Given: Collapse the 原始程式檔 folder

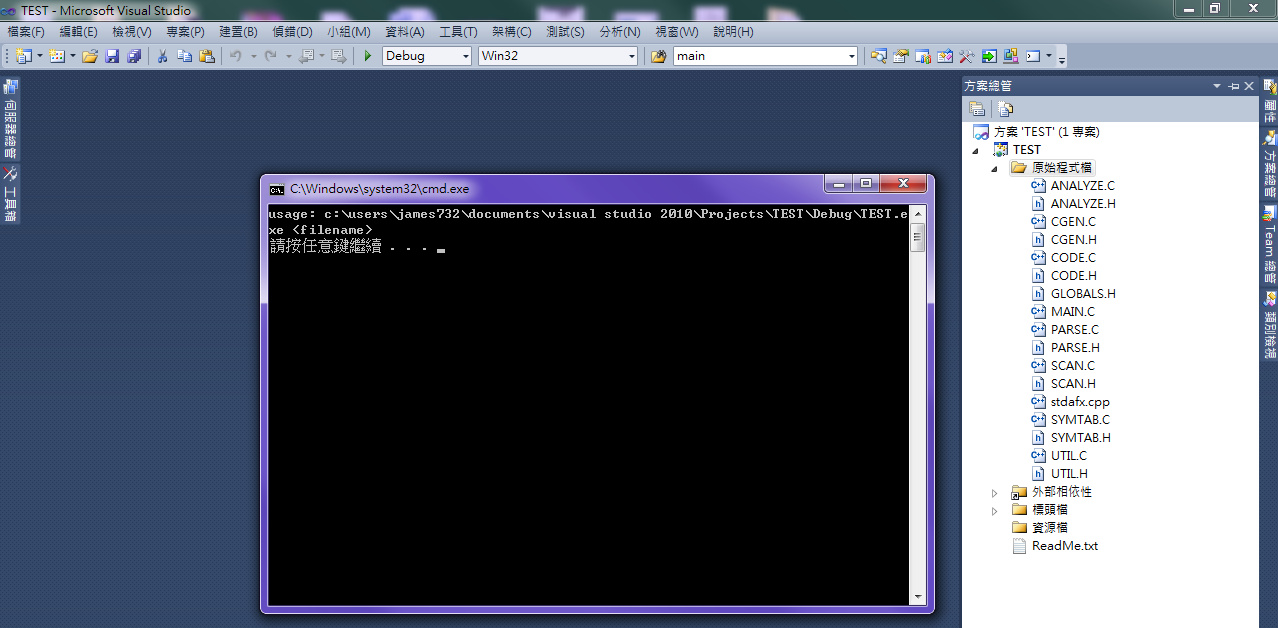Looking at the screenshot, I should point(995,169).
